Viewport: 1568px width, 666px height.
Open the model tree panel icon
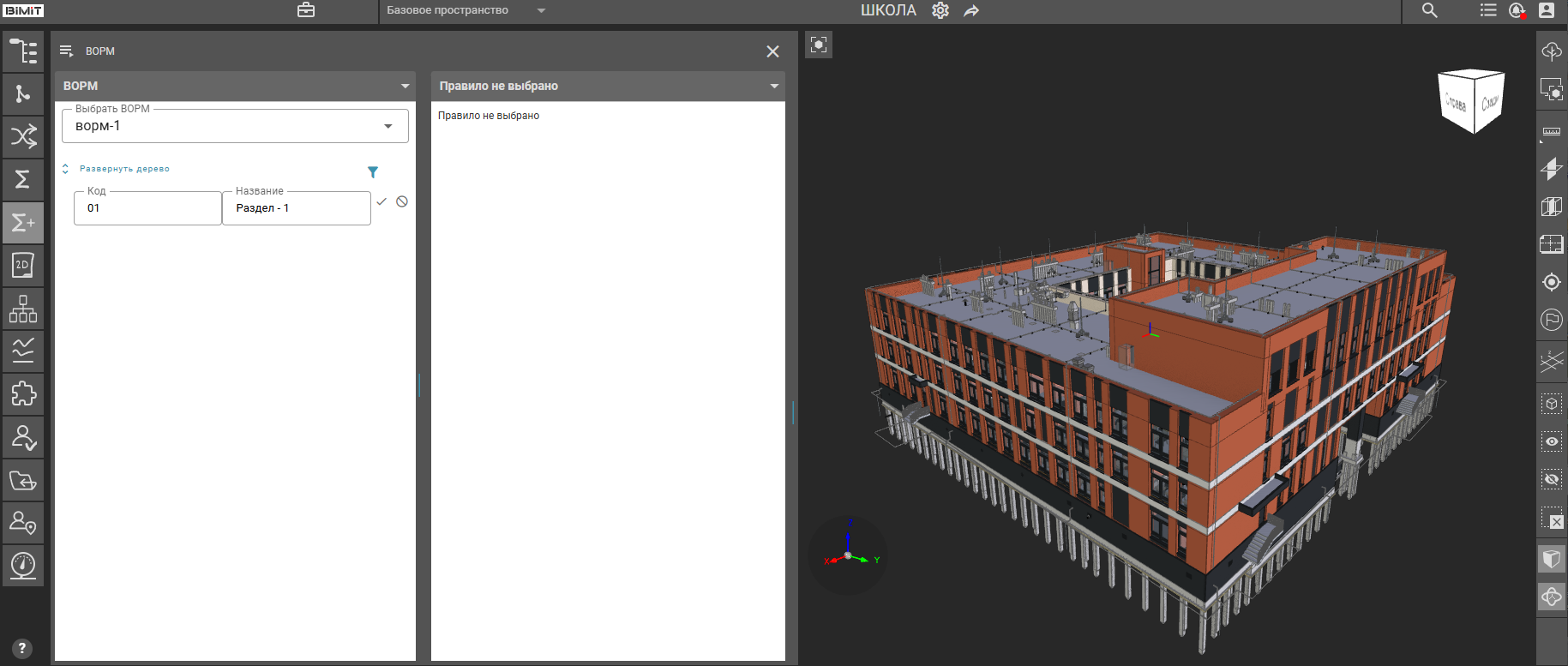[x=23, y=51]
